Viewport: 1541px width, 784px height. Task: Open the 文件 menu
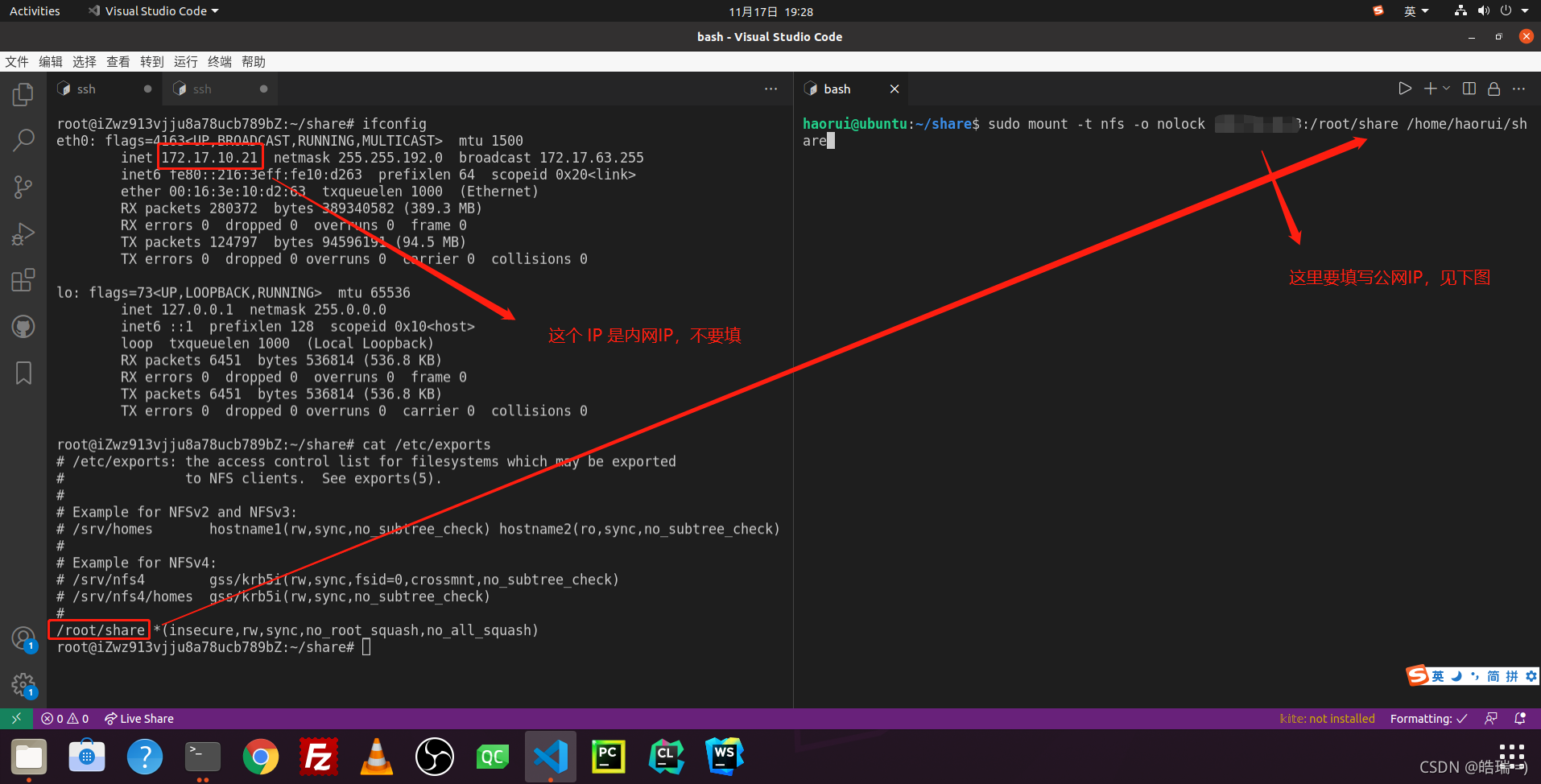17,62
